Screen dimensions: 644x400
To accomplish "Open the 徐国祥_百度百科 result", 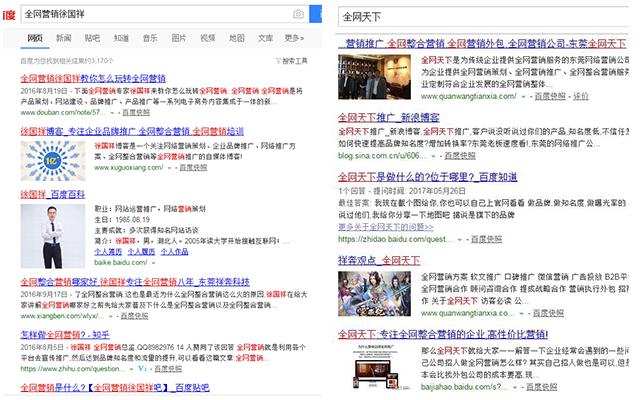I will click(53, 194).
